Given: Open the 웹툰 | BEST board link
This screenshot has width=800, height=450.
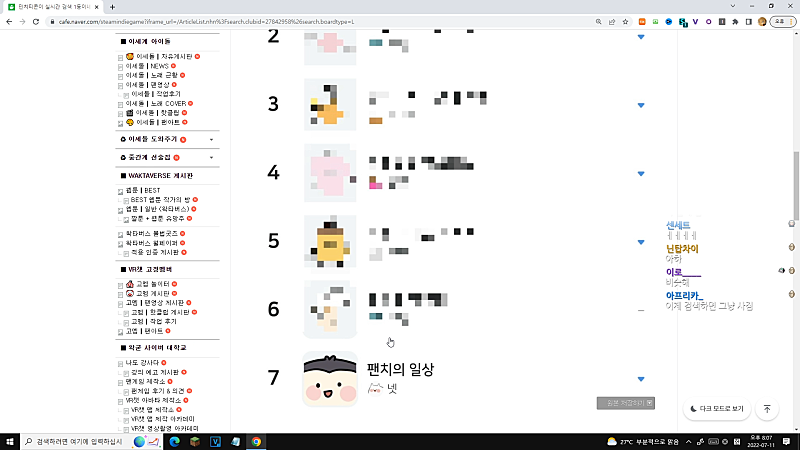Looking at the screenshot, I should (x=143, y=190).
